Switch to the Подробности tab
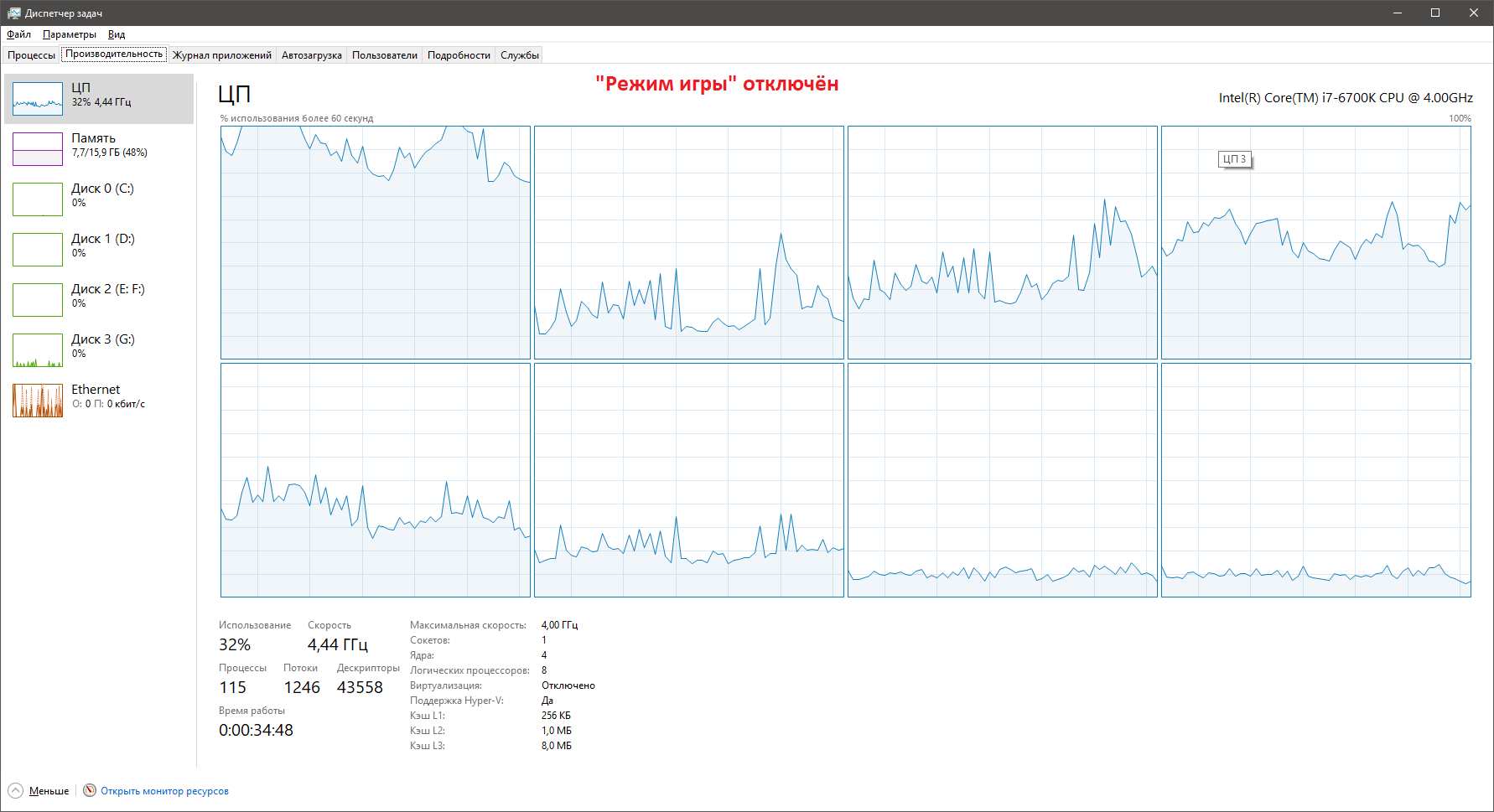 pyautogui.click(x=459, y=55)
